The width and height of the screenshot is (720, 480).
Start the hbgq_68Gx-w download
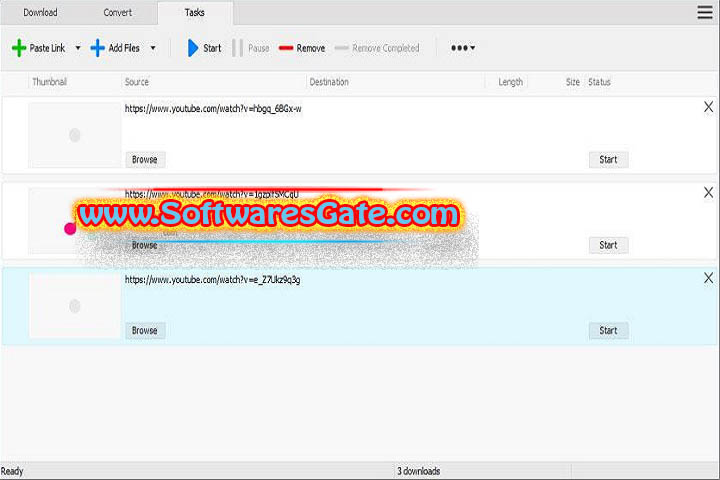pos(608,160)
